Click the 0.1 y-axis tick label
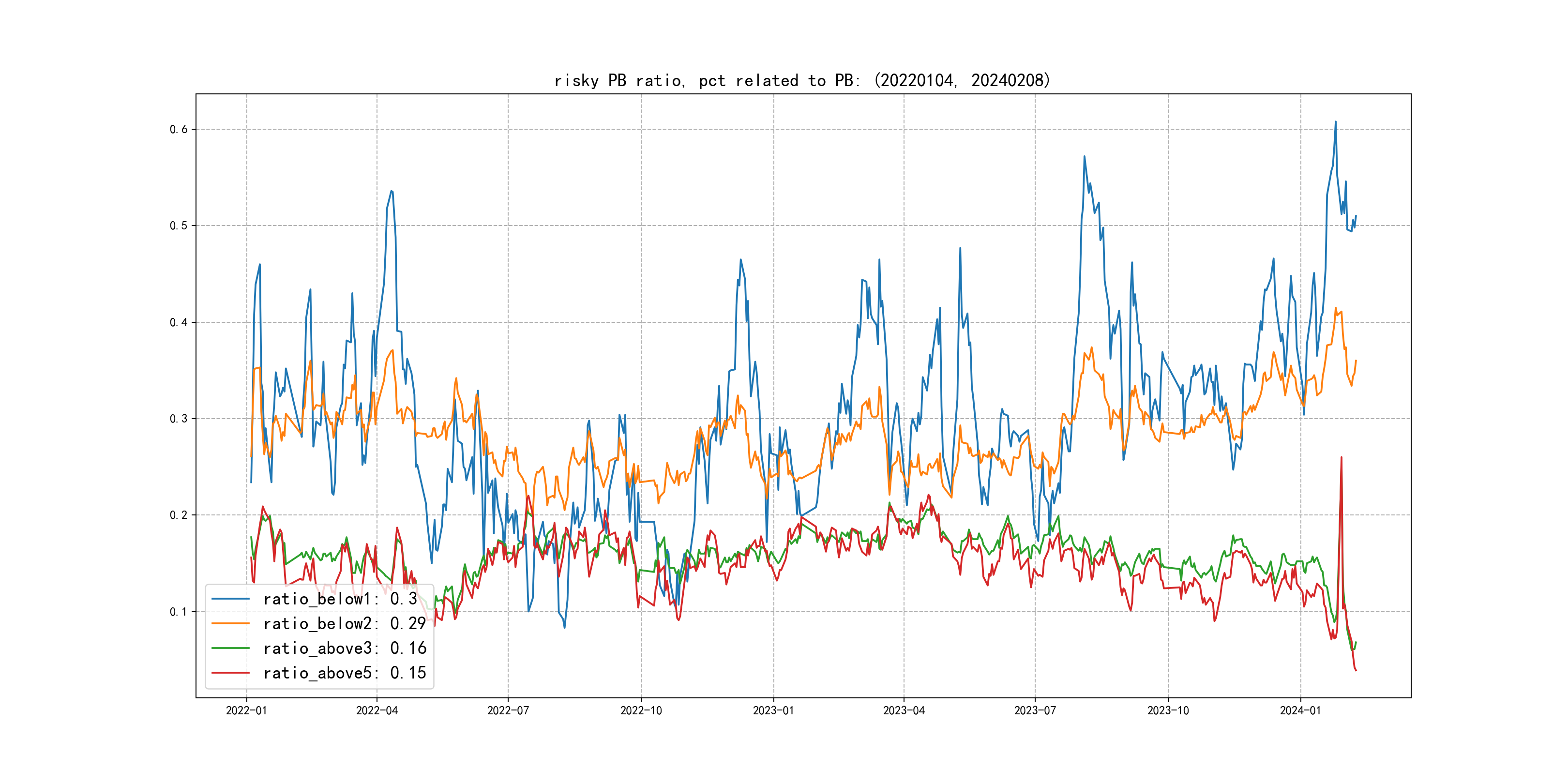 179,612
